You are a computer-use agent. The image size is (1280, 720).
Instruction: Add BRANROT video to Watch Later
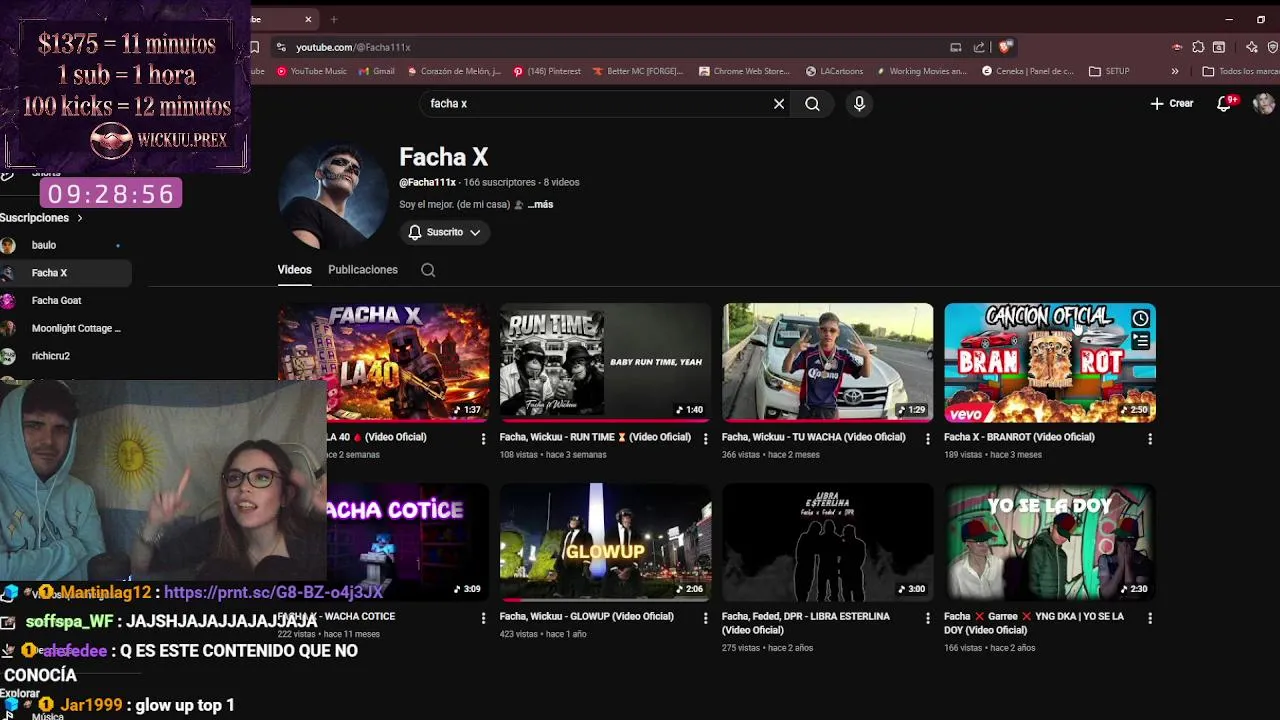coord(1140,319)
